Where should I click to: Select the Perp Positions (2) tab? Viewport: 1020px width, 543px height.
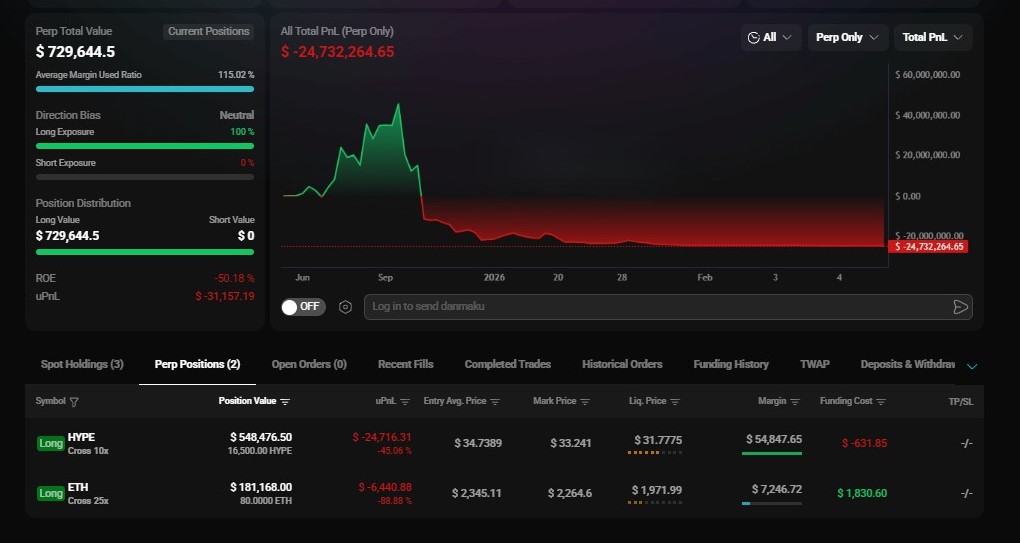[197, 364]
